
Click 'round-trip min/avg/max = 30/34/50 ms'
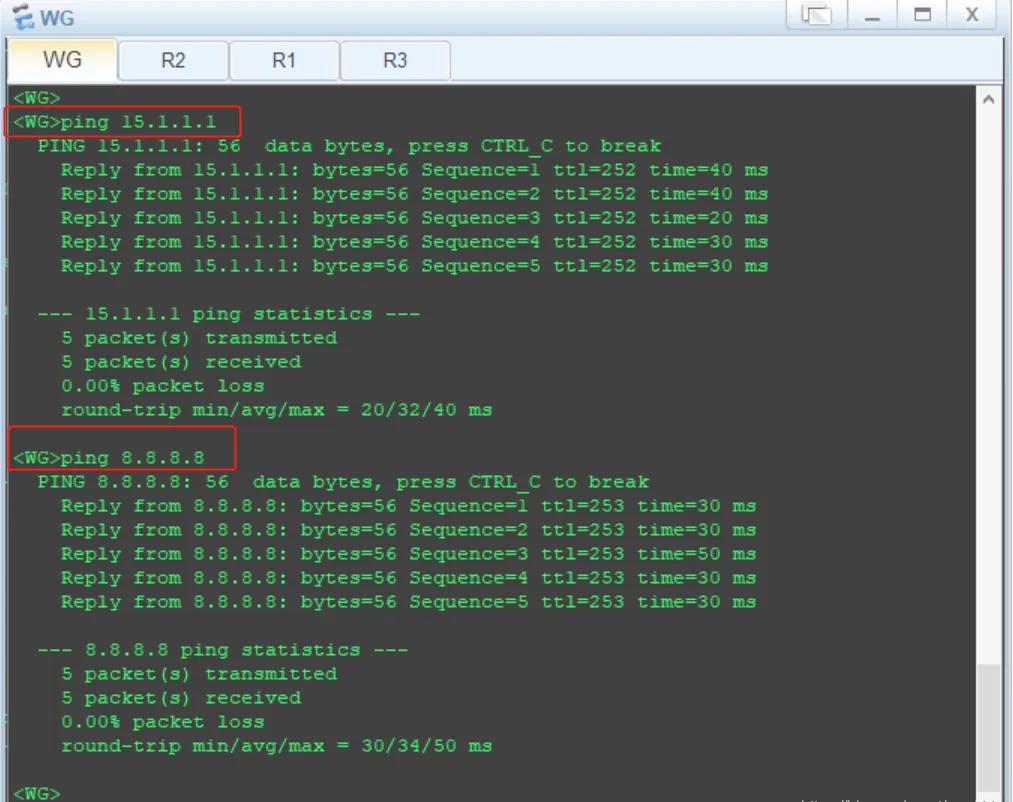pyautogui.click(x=277, y=746)
